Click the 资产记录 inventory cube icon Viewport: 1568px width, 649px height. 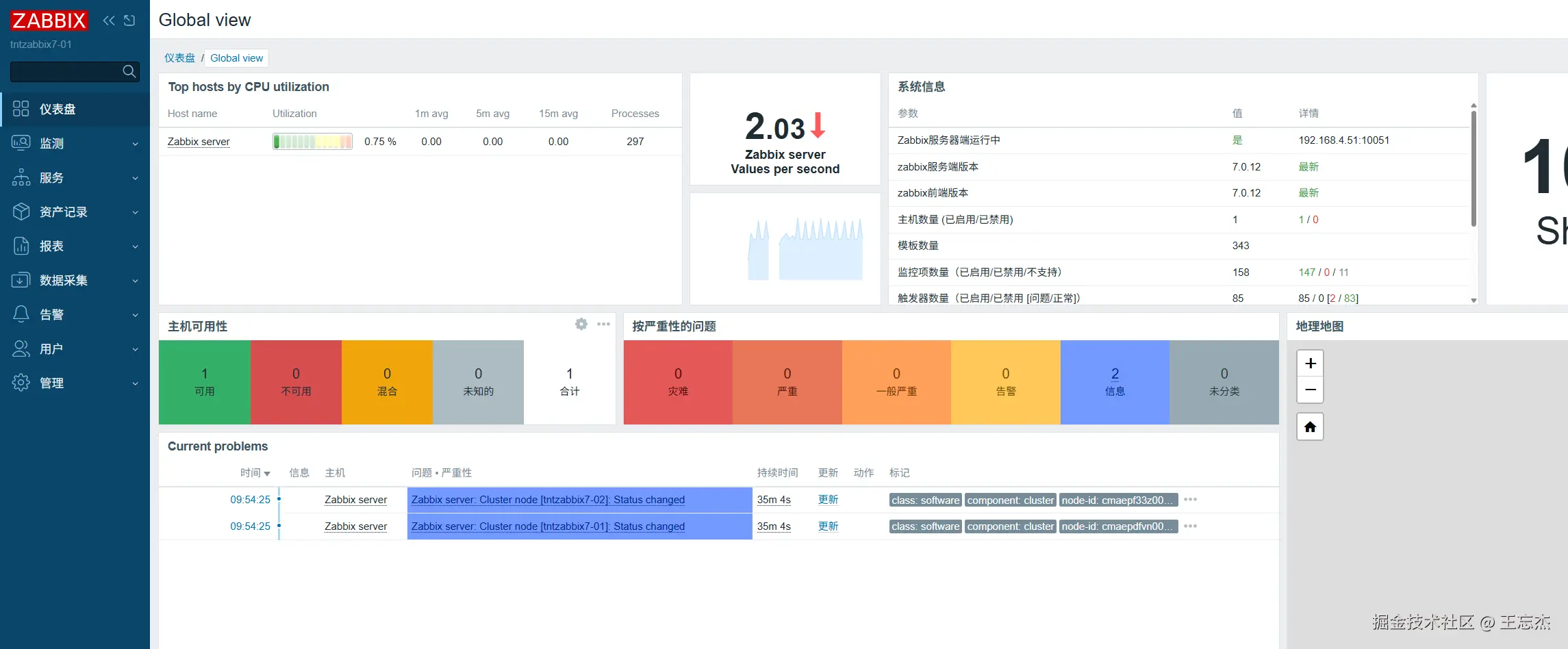(21, 212)
